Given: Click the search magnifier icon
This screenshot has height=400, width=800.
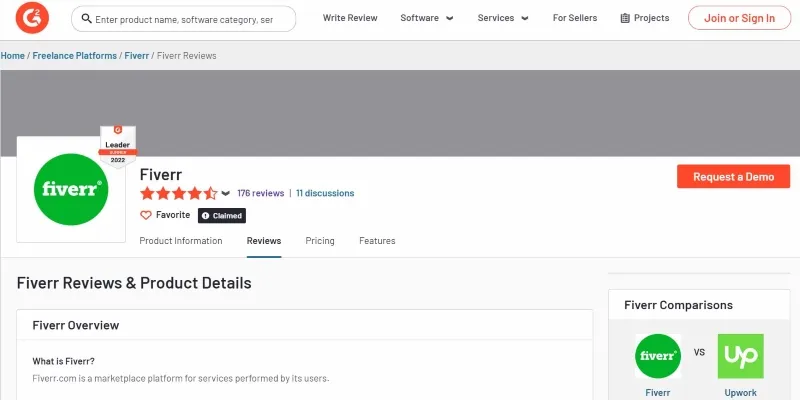Looking at the screenshot, I should (86, 19).
